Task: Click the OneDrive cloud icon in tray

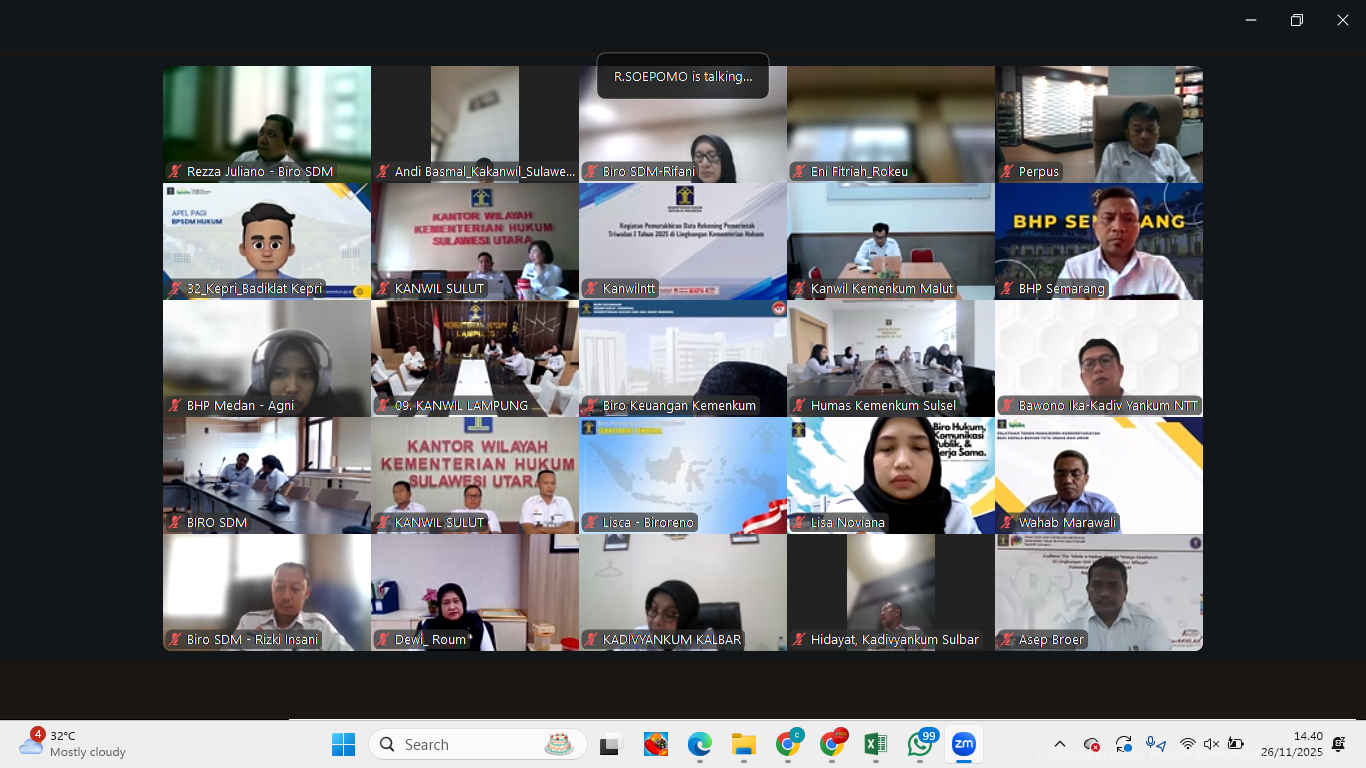Action: 1092,745
